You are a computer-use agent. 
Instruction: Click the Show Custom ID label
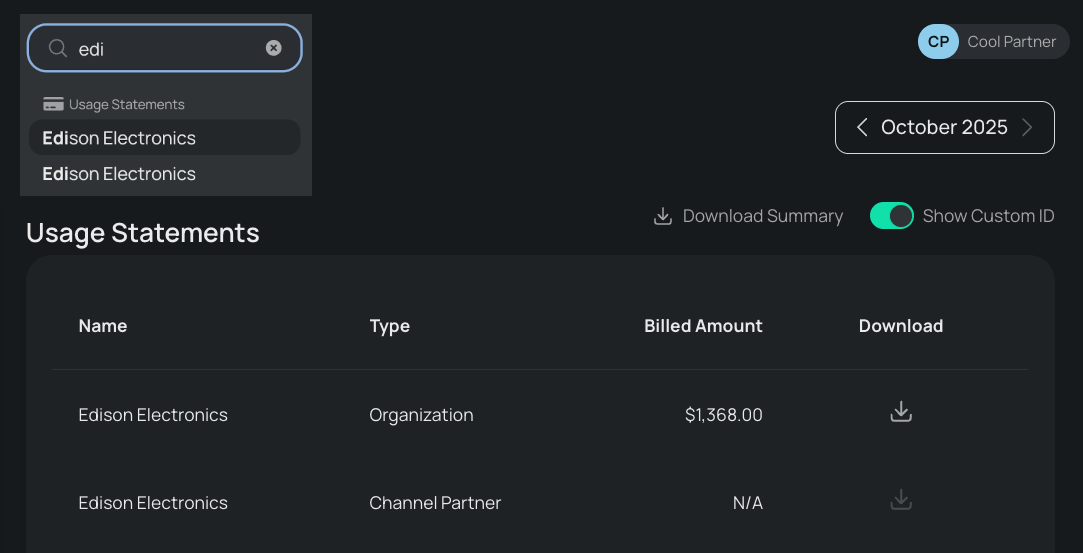click(988, 216)
